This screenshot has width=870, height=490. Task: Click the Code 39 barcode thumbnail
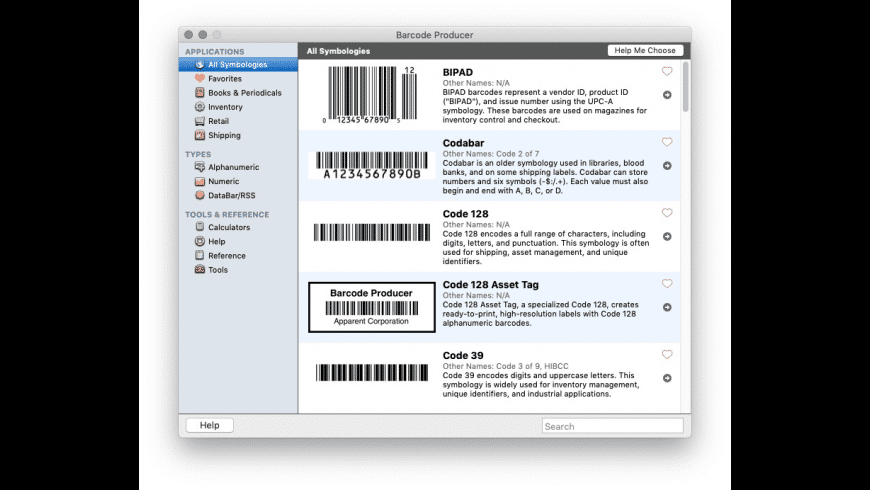click(371, 372)
